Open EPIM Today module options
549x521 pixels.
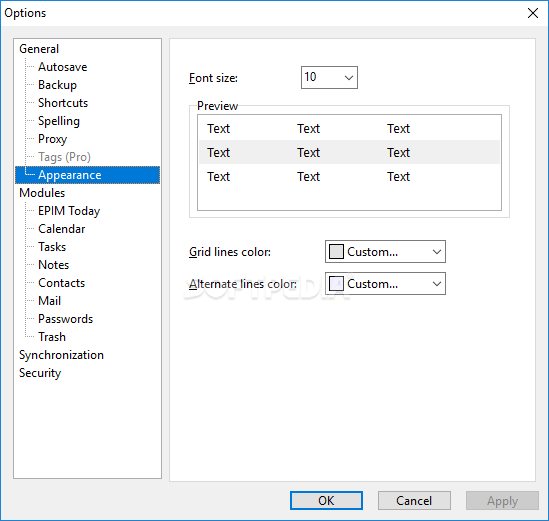click(x=69, y=211)
